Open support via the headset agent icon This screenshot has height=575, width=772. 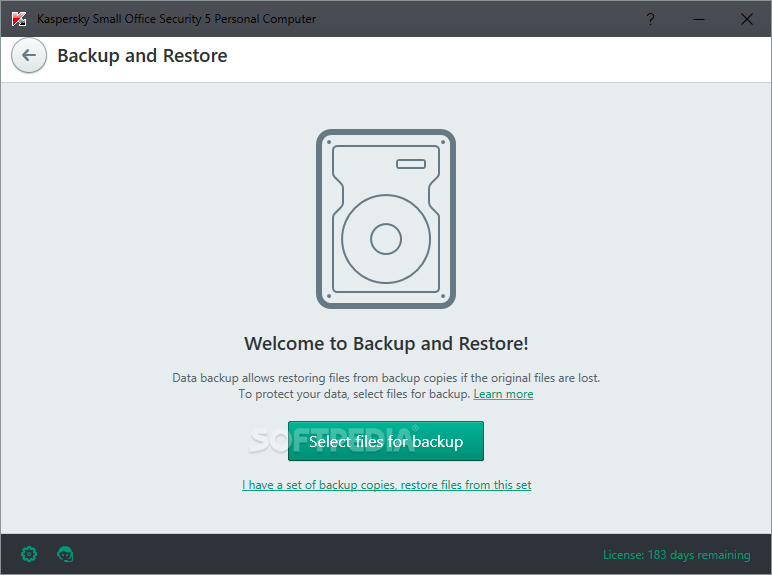click(65, 554)
